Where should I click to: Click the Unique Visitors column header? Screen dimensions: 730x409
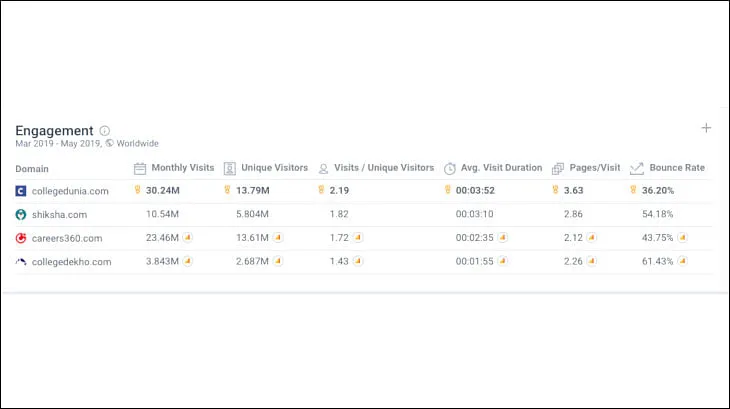pyautogui.click(x=274, y=168)
